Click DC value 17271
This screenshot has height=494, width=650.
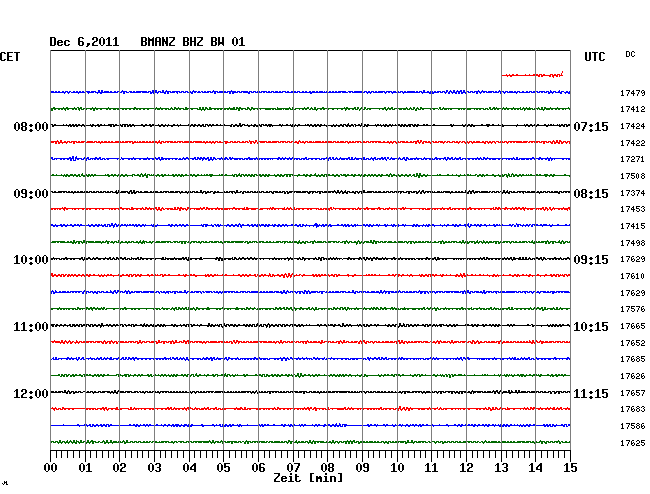click(x=633, y=159)
